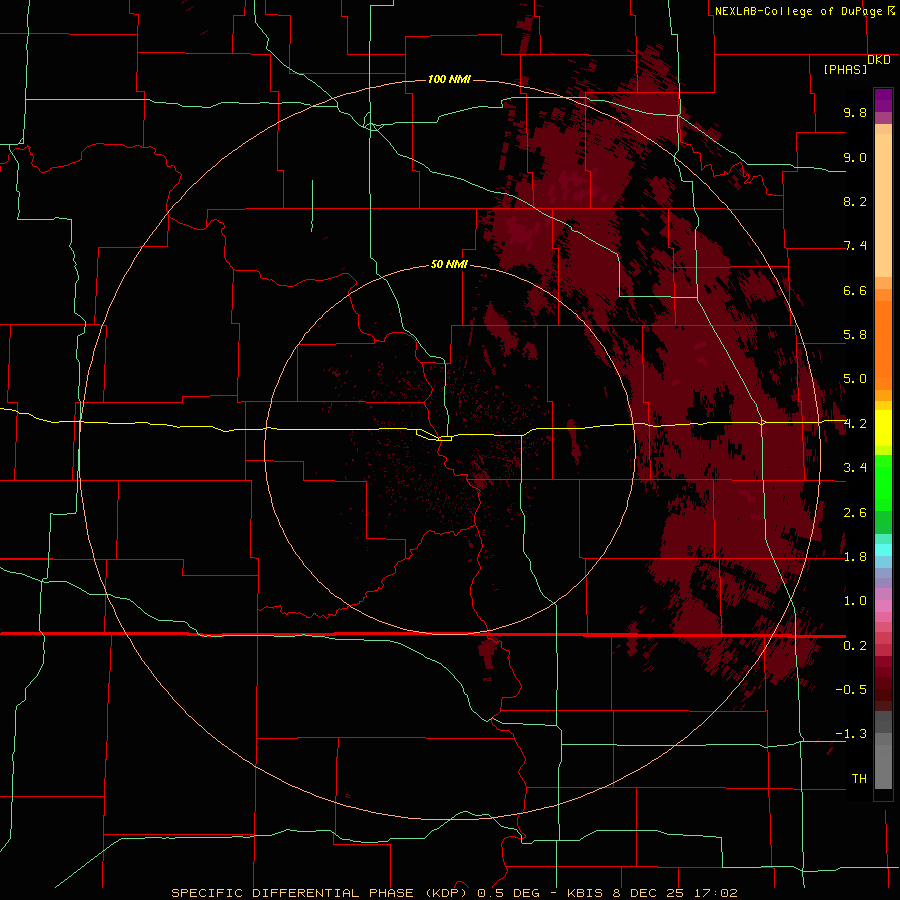This screenshot has width=900, height=900.
Task: Select the 8.2 scale value
Action: 855,202
